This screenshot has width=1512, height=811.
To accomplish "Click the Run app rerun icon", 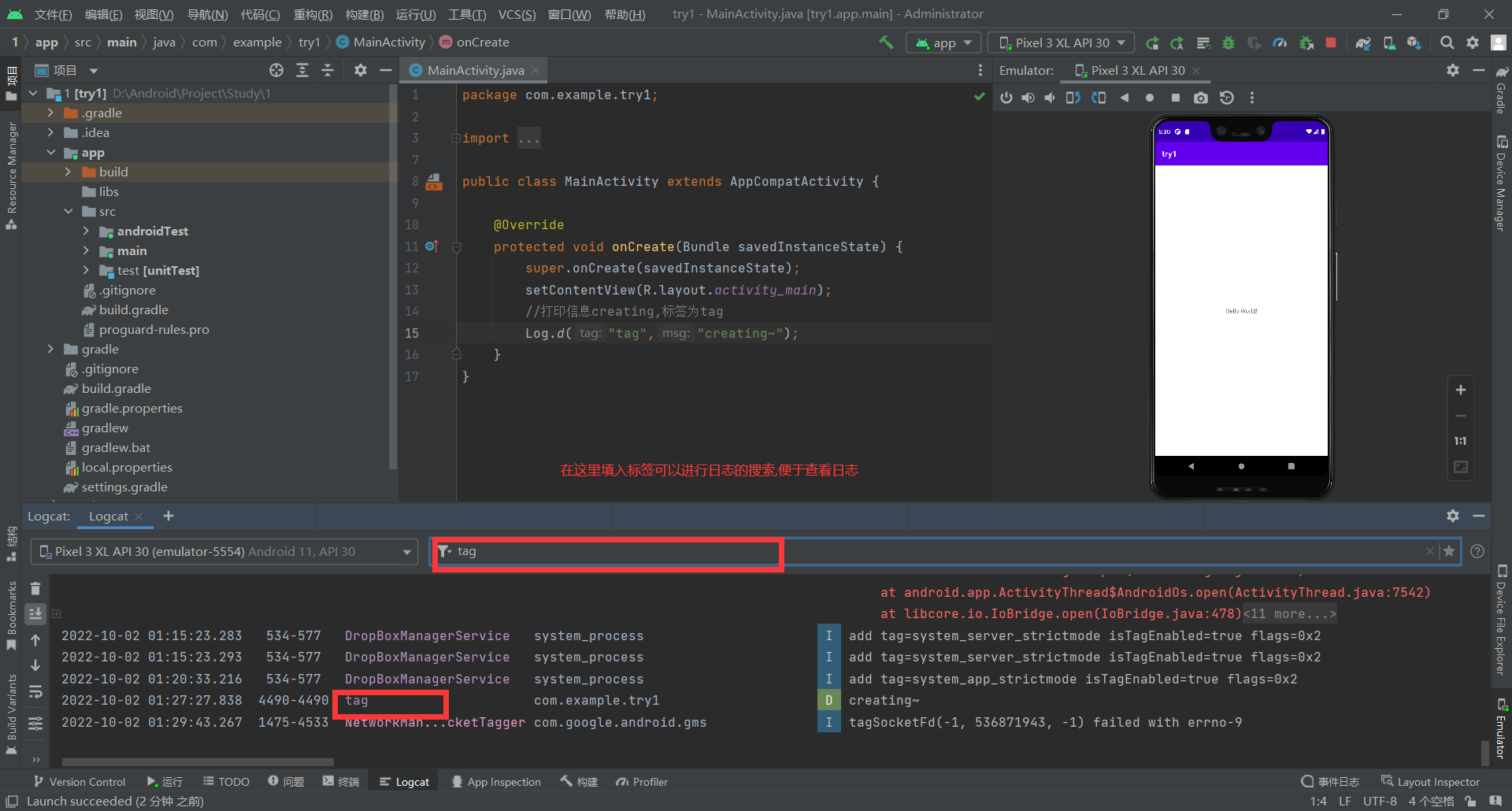I will [1152, 43].
